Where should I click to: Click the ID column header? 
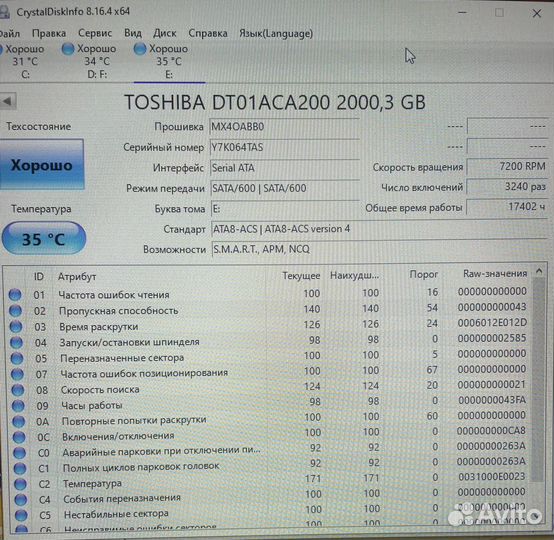coord(39,276)
